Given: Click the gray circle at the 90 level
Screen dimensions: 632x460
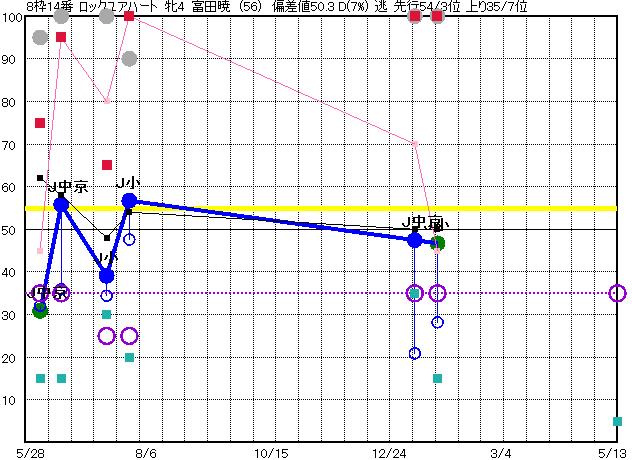Looking at the screenshot, I should (x=129, y=59).
